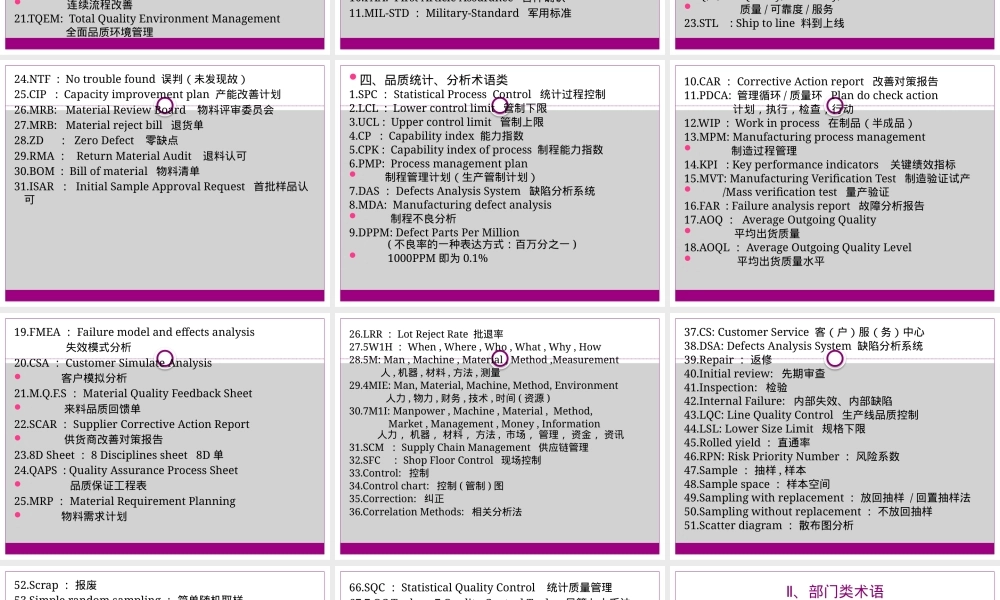
Task: Click the line '39.Repair : 返修'
Action: 728,360
